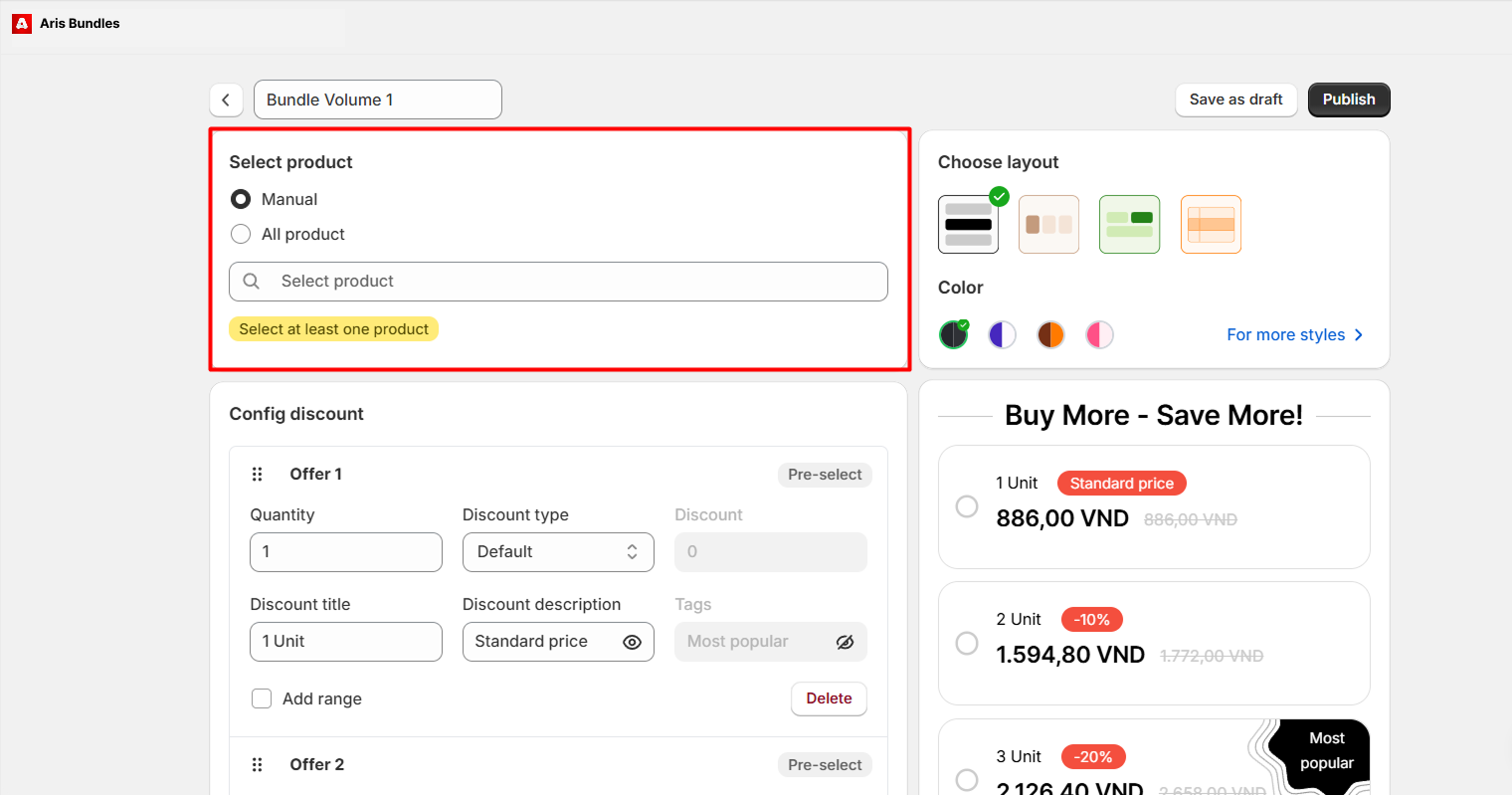
Task: Click the -10% badge in preview
Action: tap(1092, 620)
